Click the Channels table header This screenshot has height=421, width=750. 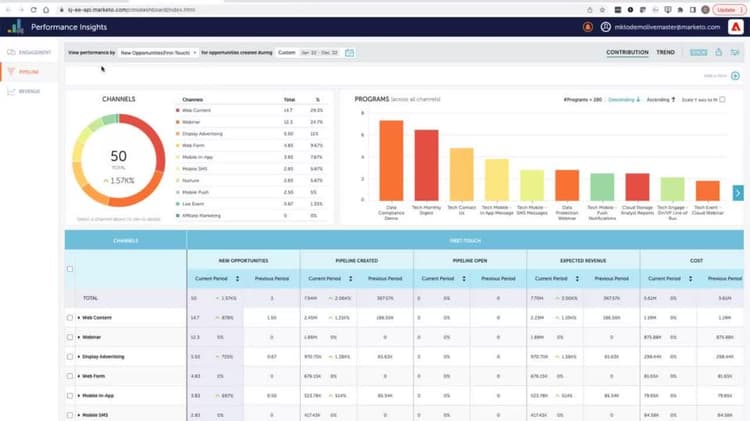tap(126, 241)
